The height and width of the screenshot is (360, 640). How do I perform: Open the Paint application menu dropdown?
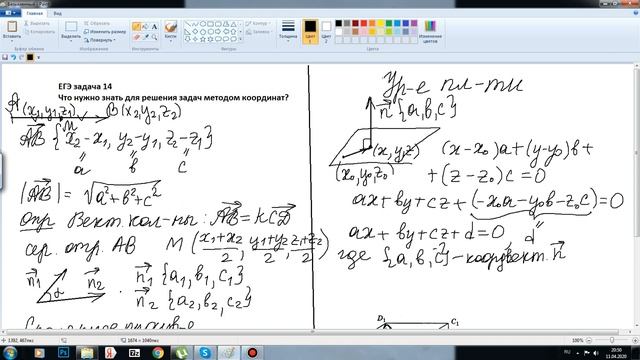[x=10, y=13]
